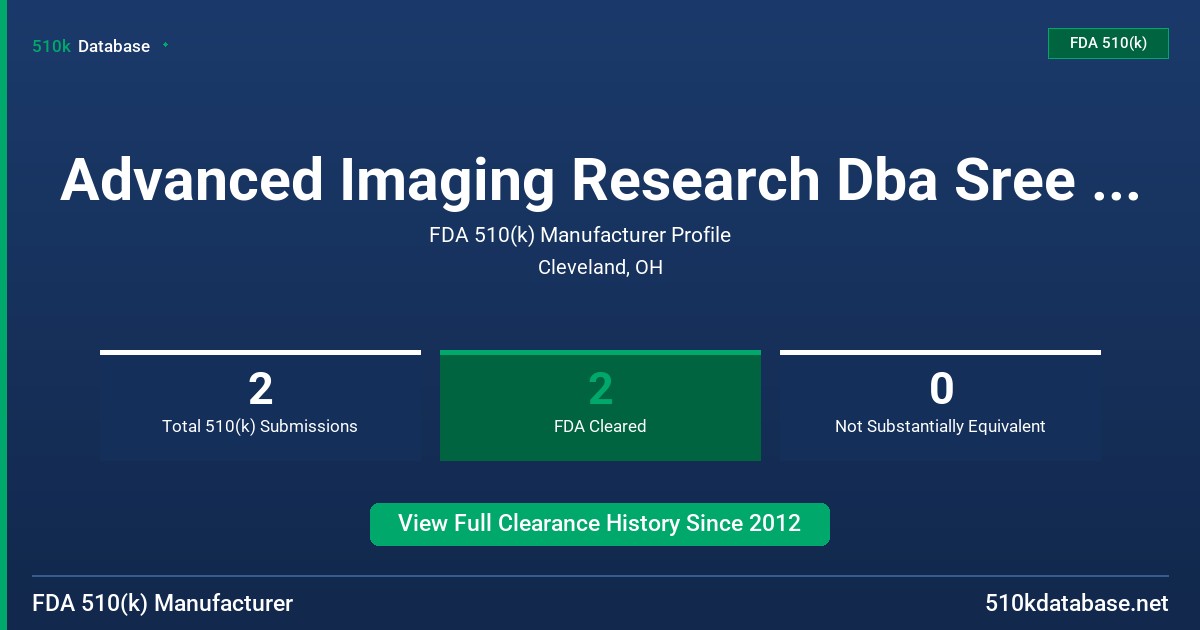Open the 510k Database logo link
Viewport: 1200px width, 630px height.
[91, 46]
